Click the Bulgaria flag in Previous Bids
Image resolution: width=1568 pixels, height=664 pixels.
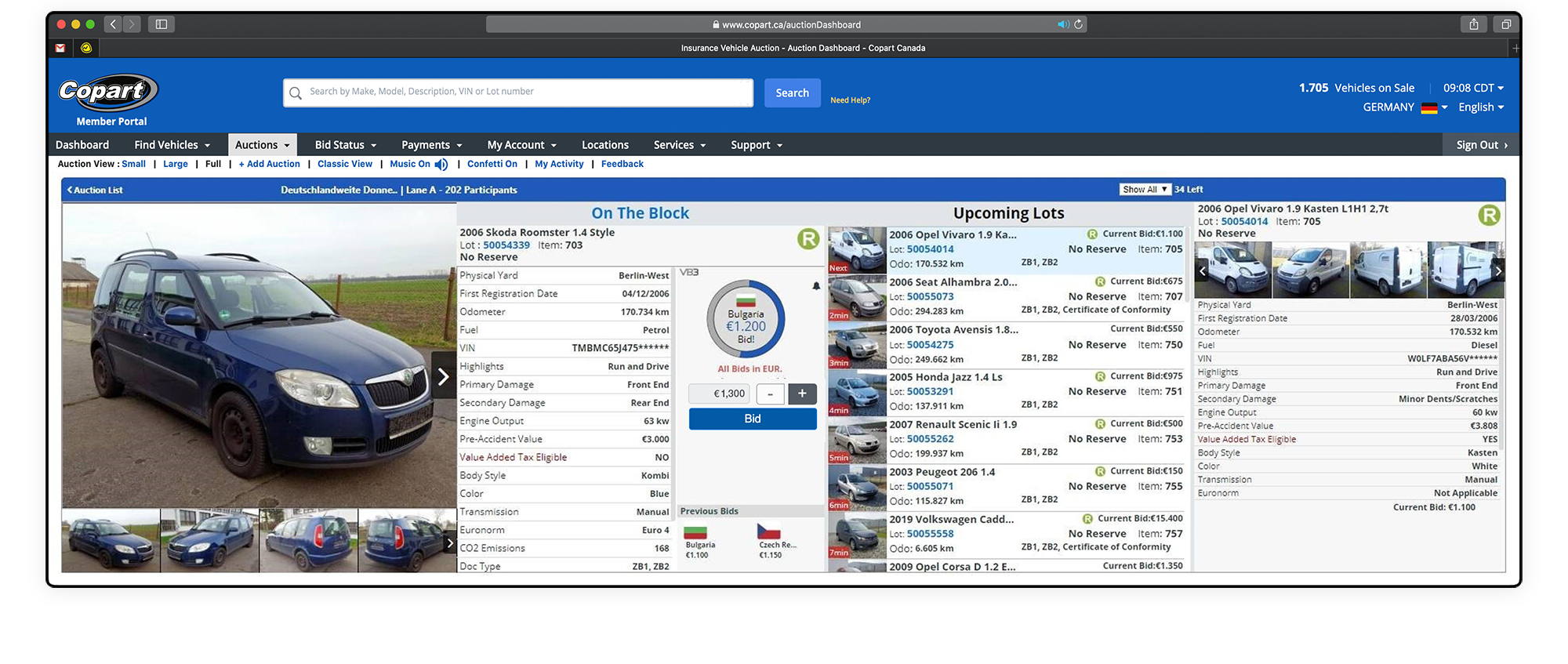tap(695, 532)
